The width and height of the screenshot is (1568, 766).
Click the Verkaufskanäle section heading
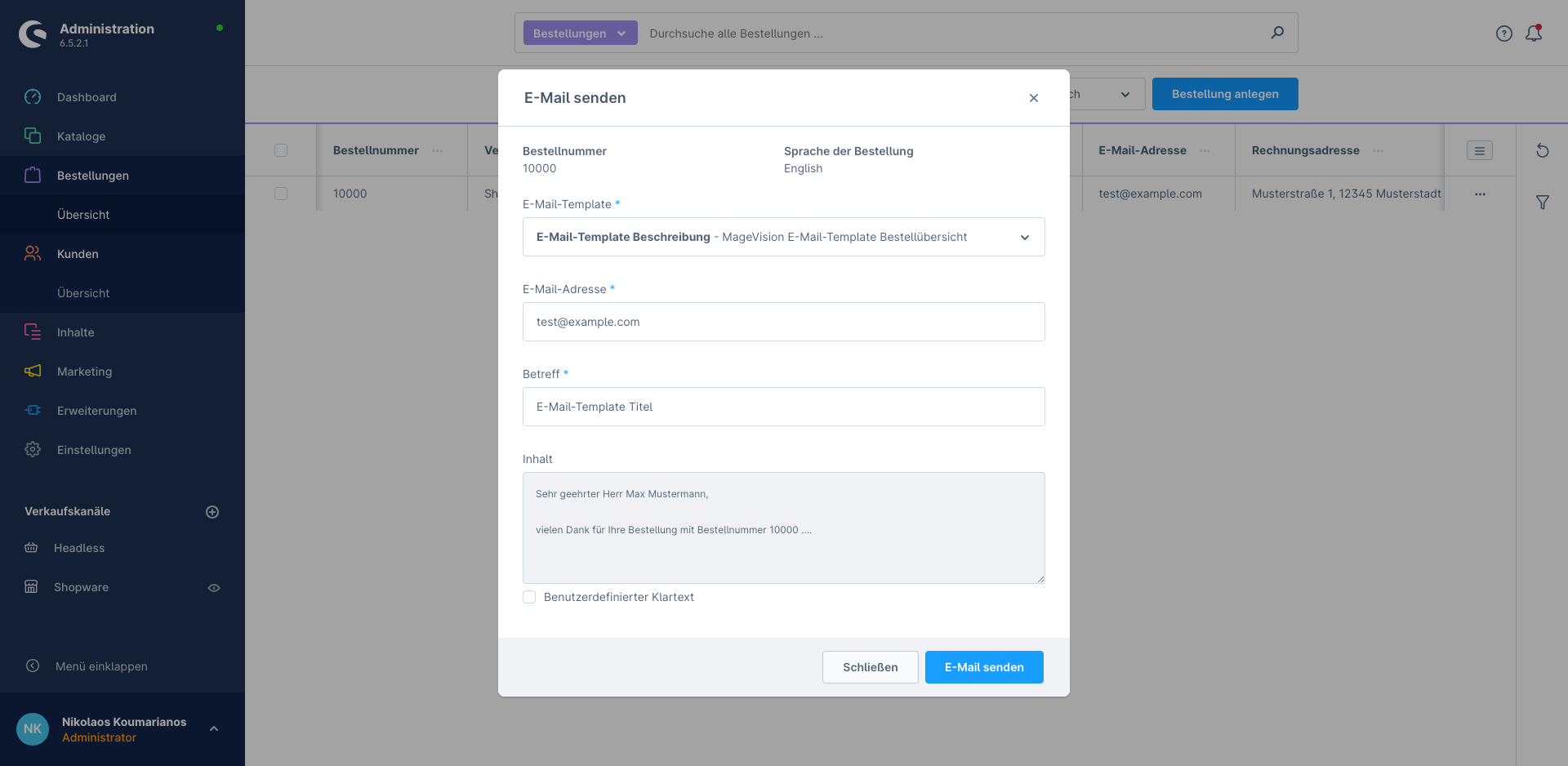(x=67, y=511)
